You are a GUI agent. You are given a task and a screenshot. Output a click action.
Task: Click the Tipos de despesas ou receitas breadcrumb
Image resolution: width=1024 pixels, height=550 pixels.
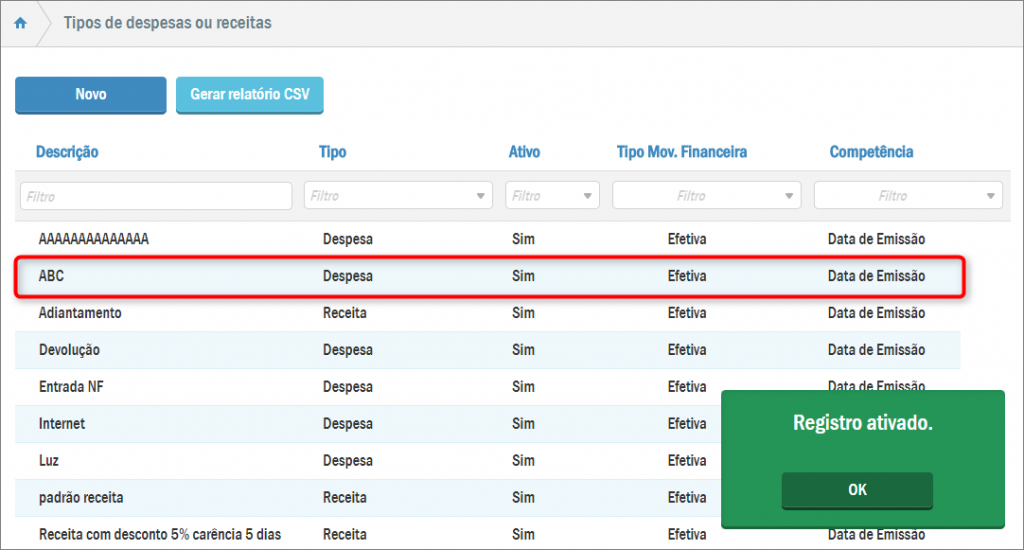[167, 23]
